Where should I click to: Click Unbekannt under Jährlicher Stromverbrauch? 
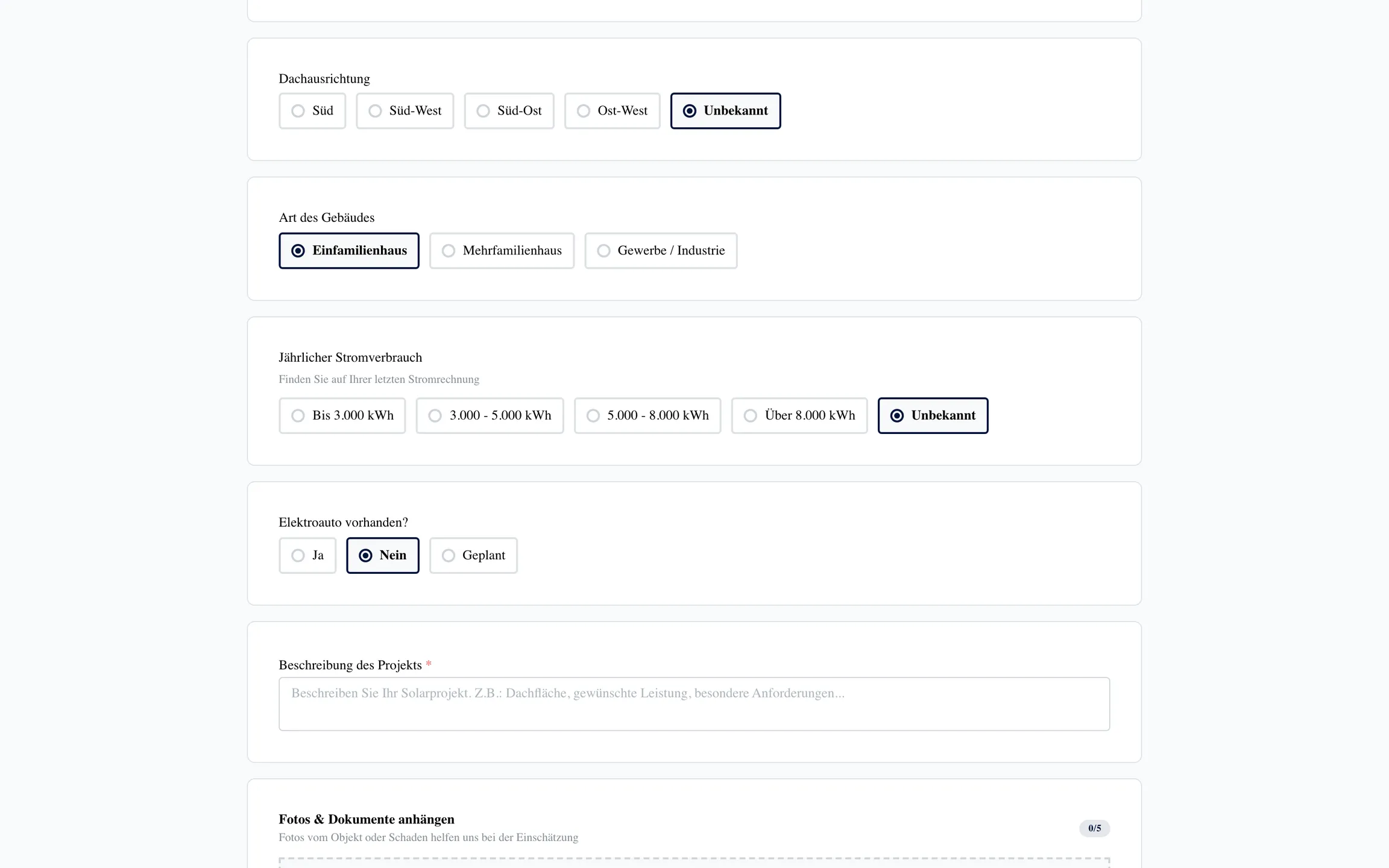[x=933, y=415]
